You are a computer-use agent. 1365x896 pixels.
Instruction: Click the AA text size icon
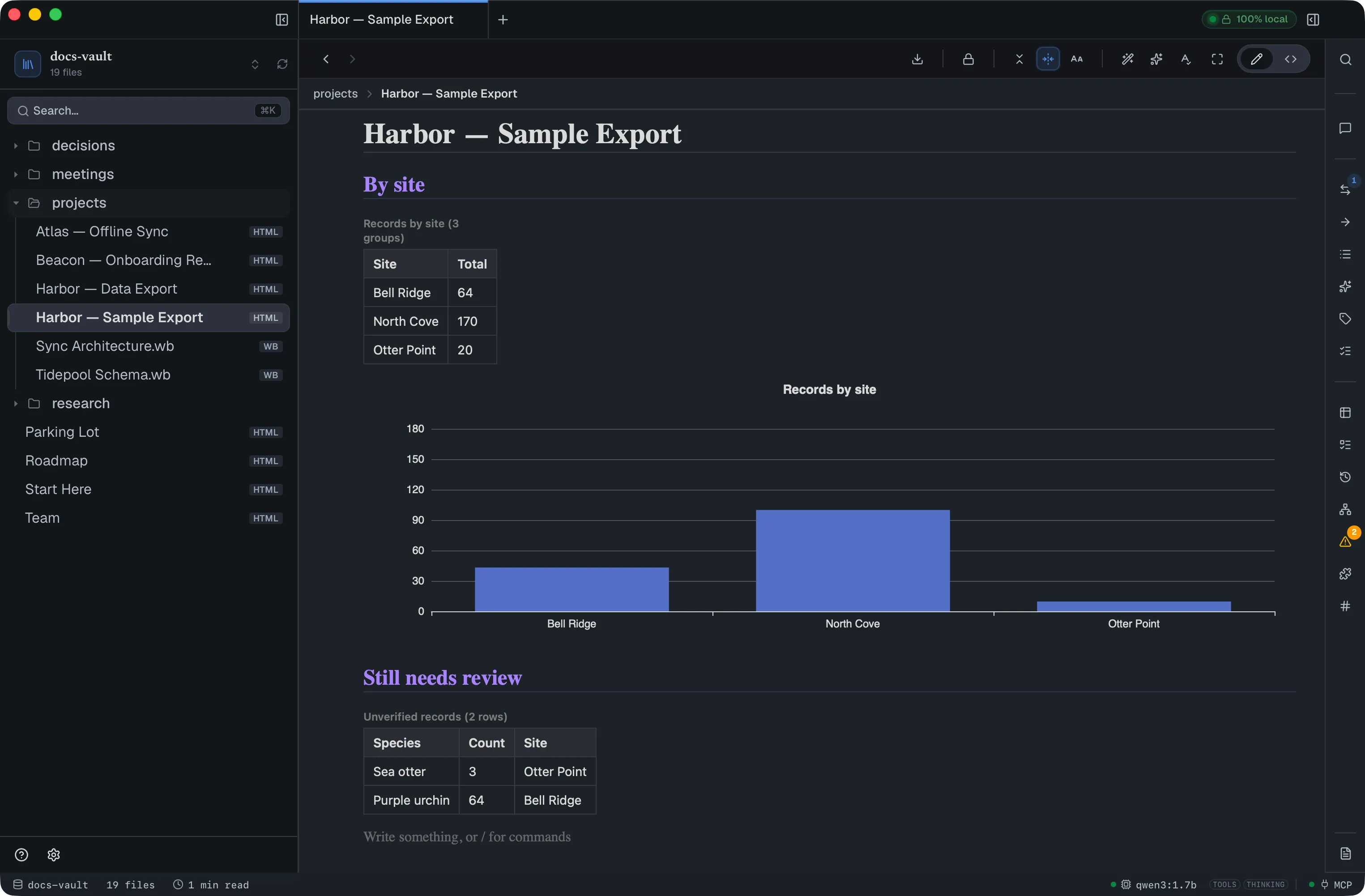(1077, 59)
